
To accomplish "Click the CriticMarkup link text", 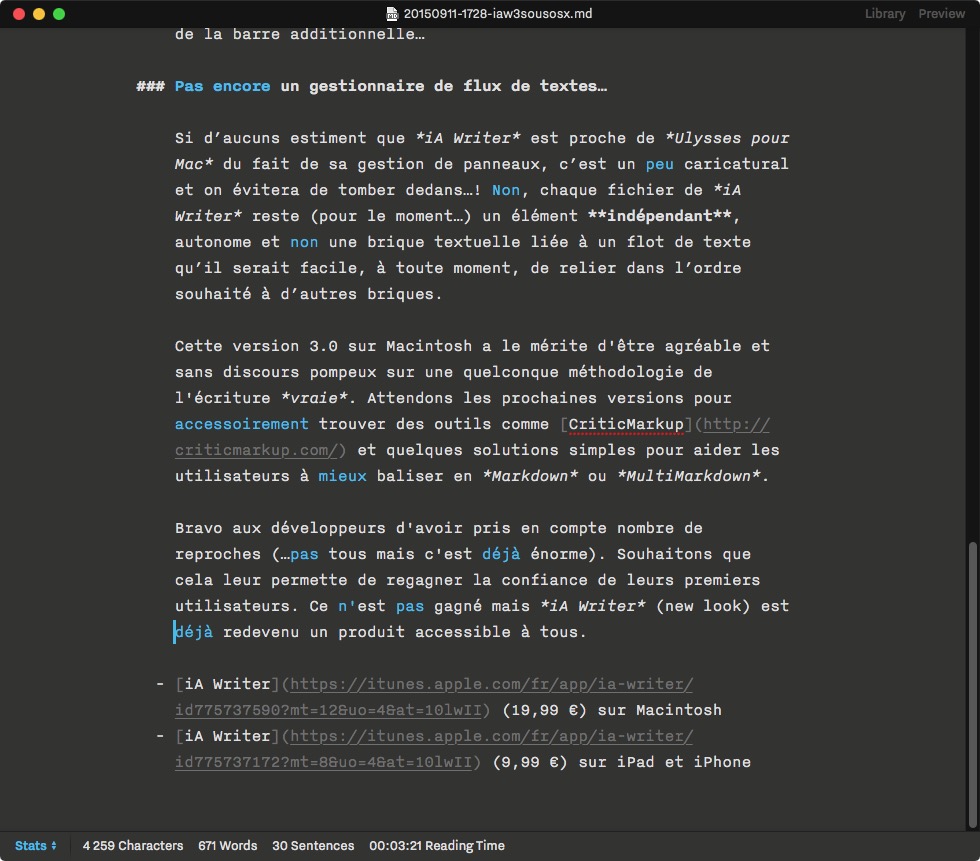I will pos(626,424).
